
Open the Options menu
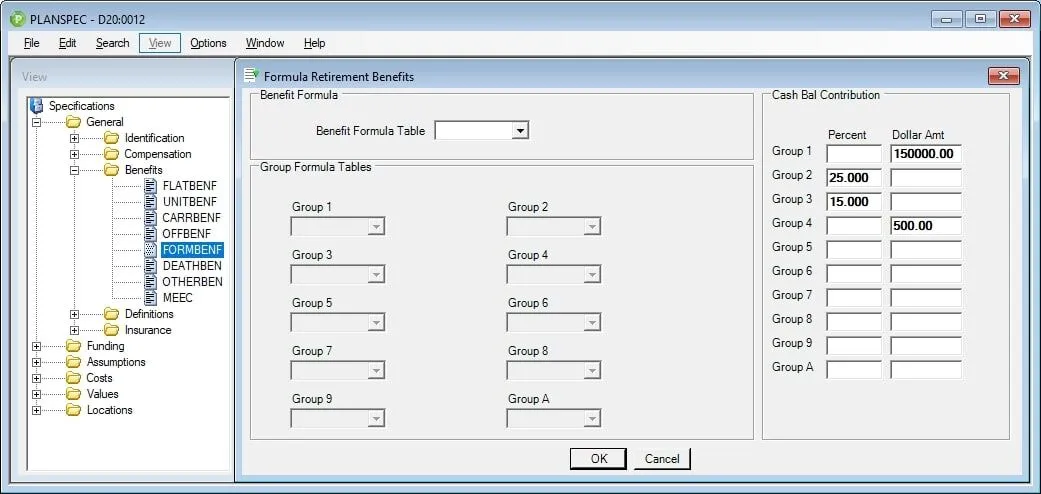click(208, 43)
